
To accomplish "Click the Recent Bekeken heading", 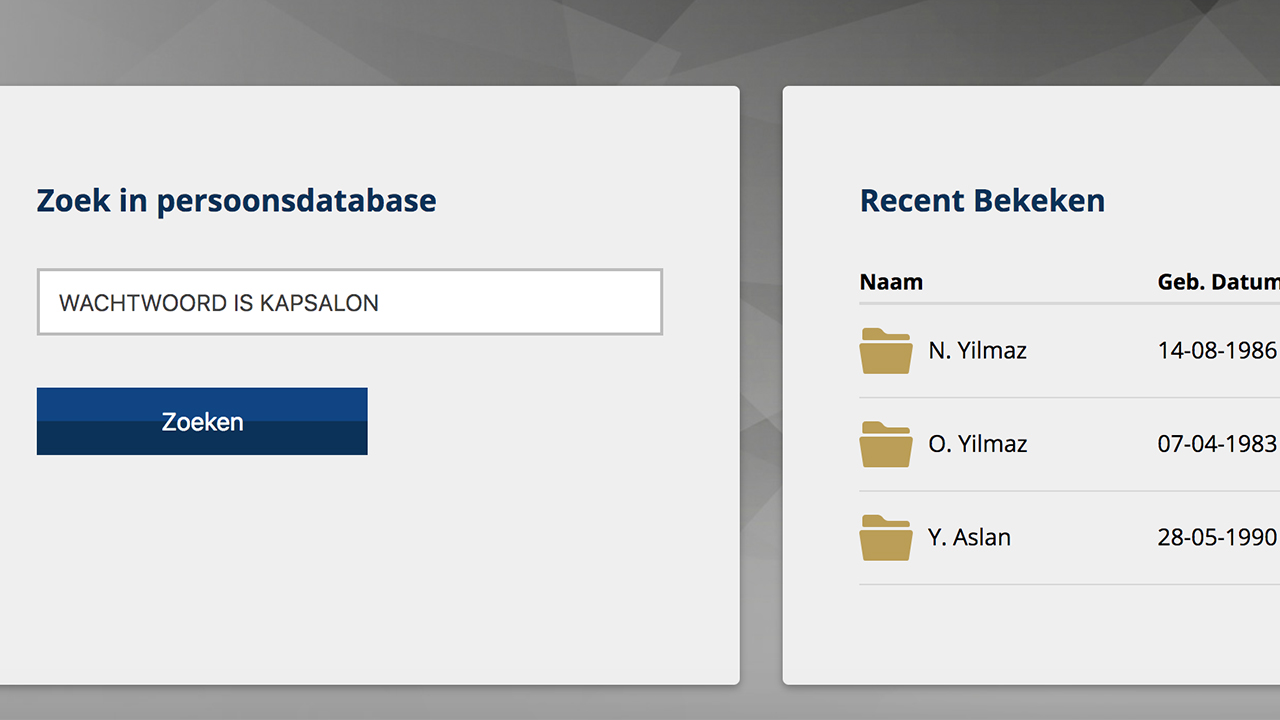I will (x=982, y=200).
